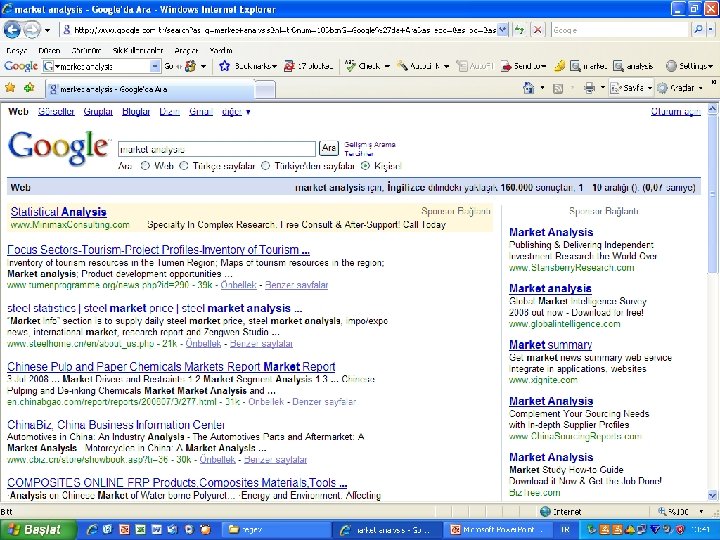Refresh the page using the green arrows icon

pos(519,30)
